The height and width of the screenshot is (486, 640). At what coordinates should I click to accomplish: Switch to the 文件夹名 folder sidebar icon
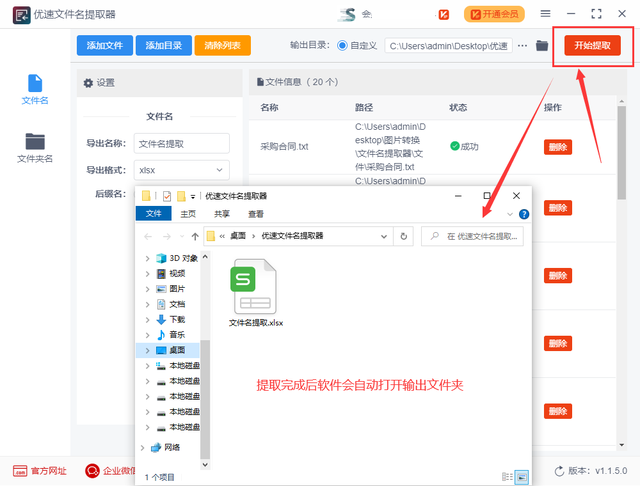pyautogui.click(x=35, y=142)
